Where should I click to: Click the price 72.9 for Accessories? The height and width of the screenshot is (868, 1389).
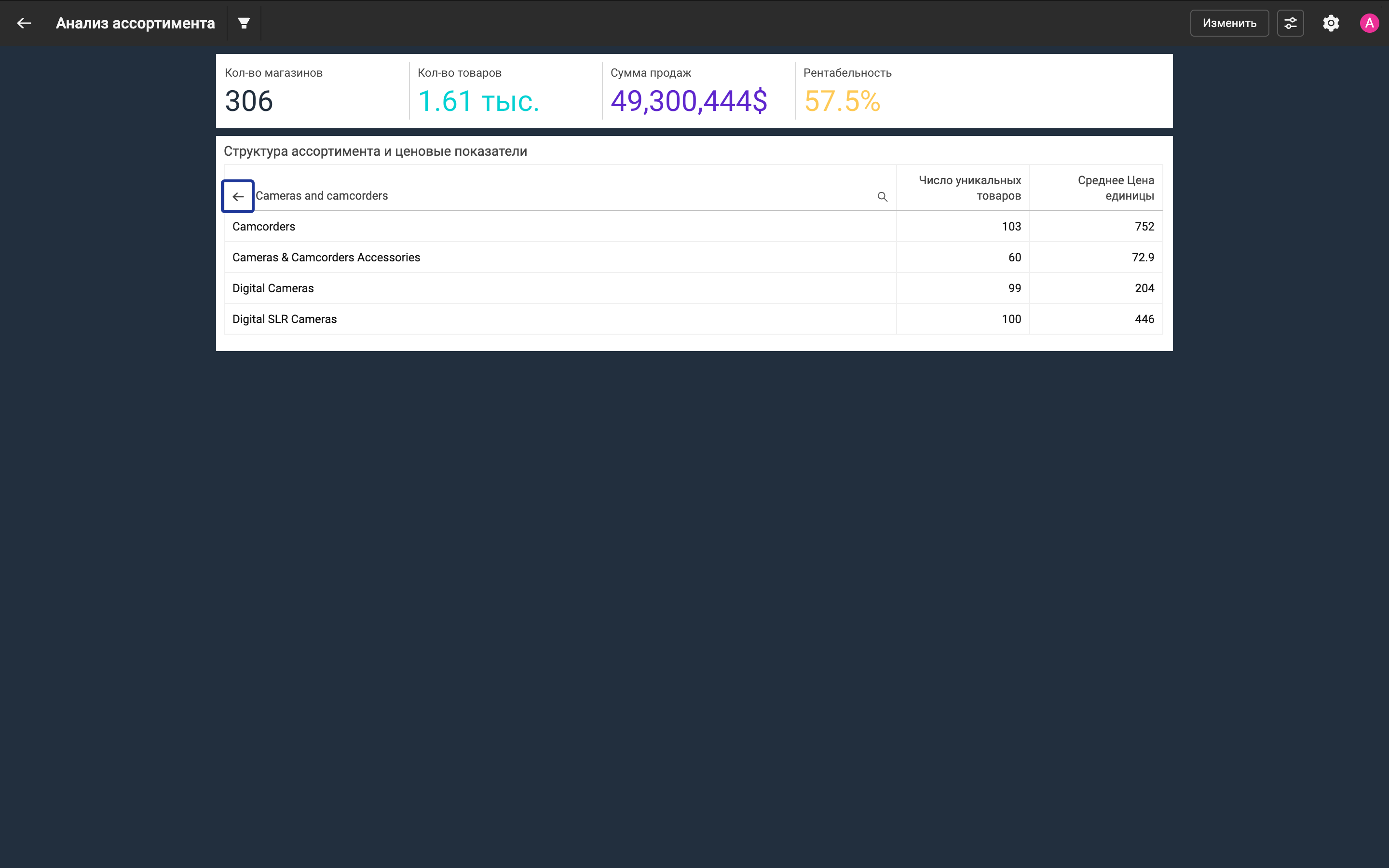click(x=1143, y=257)
